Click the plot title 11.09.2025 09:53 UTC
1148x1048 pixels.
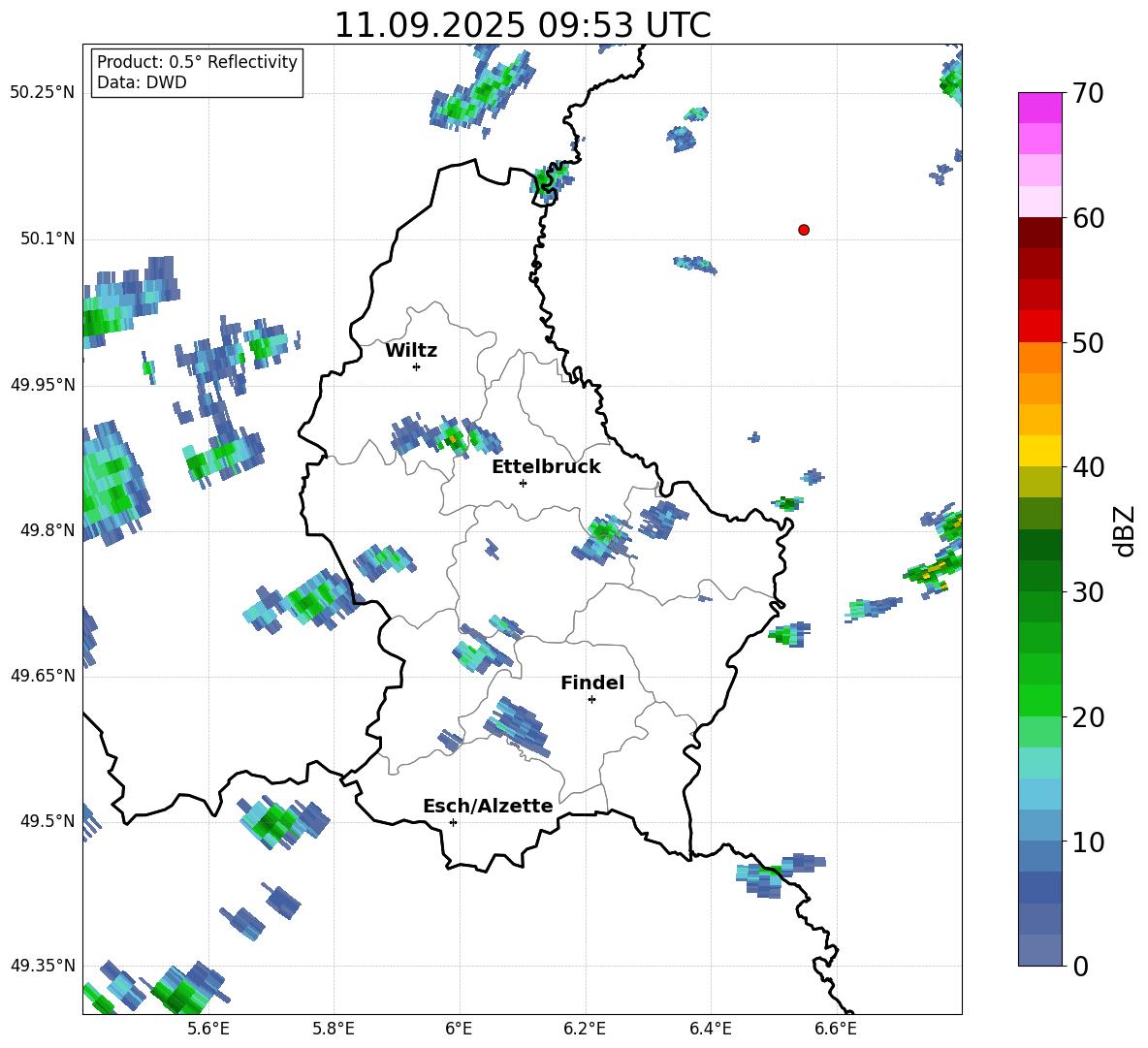click(x=522, y=25)
